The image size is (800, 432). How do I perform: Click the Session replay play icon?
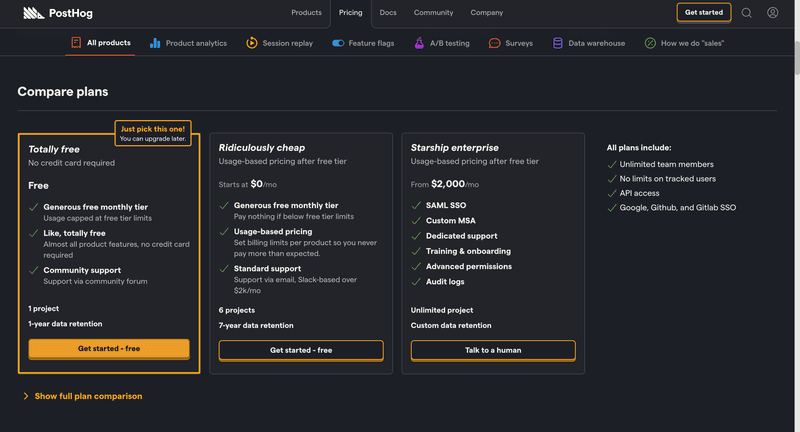click(252, 43)
